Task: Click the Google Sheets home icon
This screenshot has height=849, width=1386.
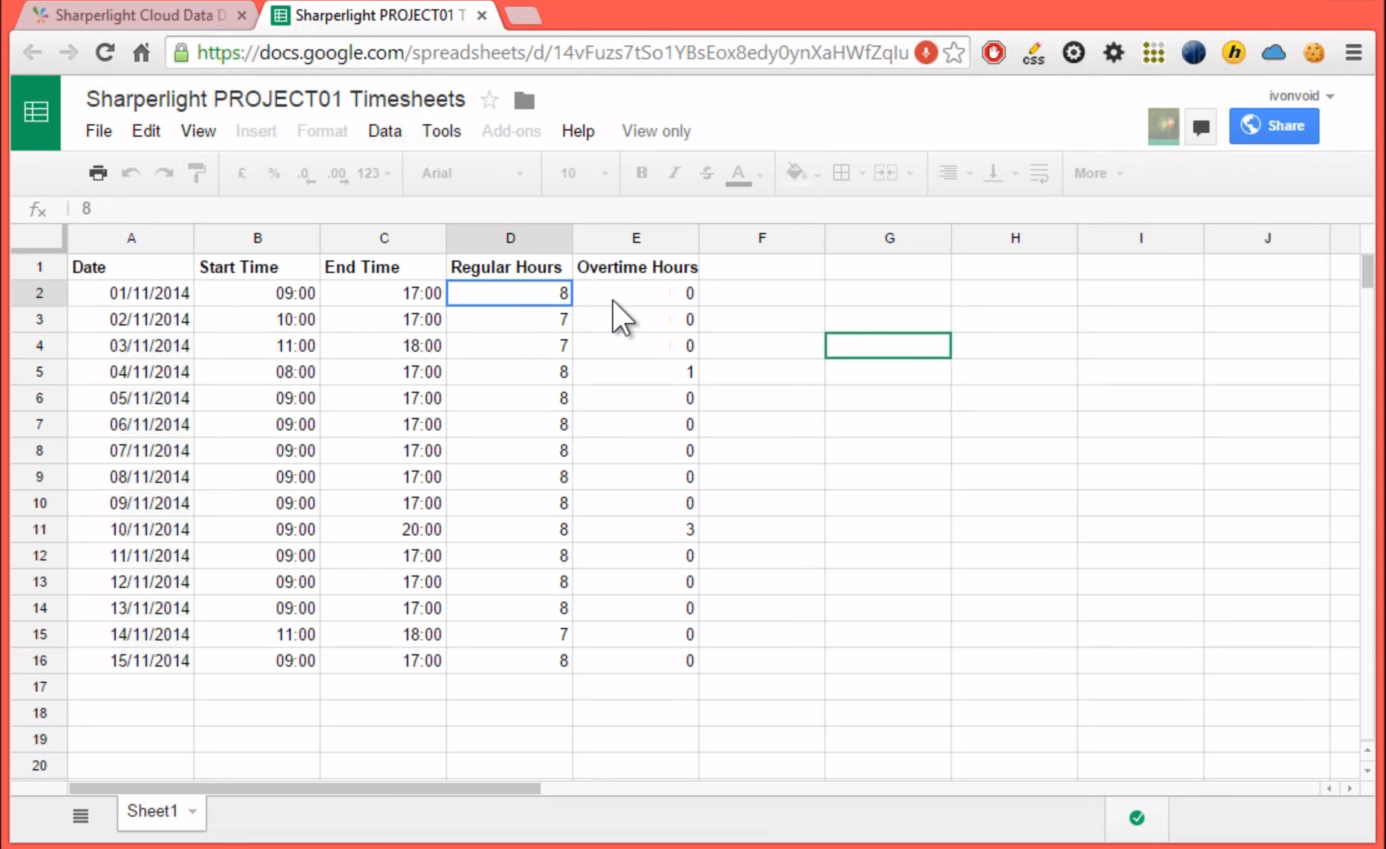Action: (x=36, y=112)
